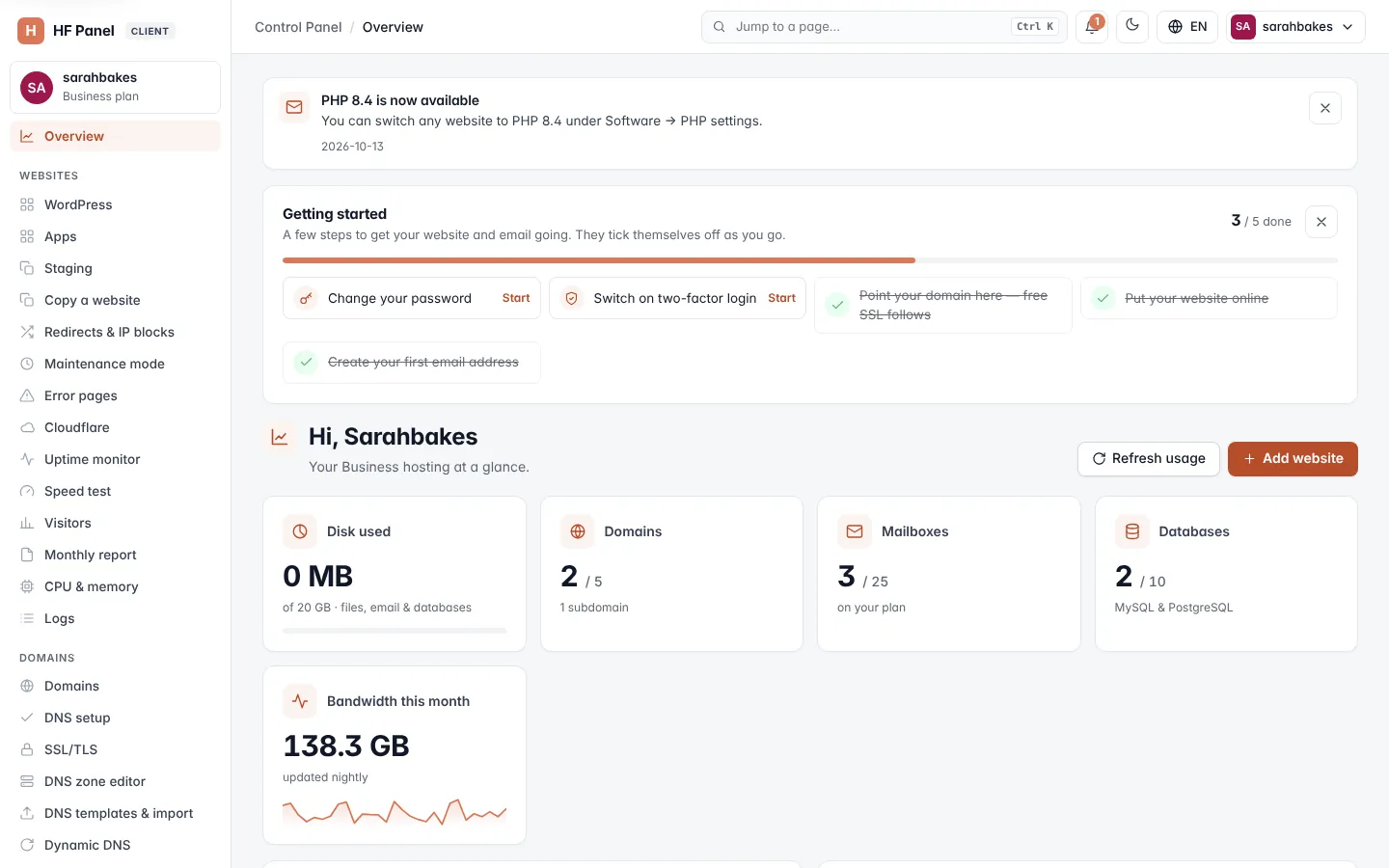Toggle dark mode moon icon
The height and width of the screenshot is (868, 1389).
click(x=1132, y=27)
